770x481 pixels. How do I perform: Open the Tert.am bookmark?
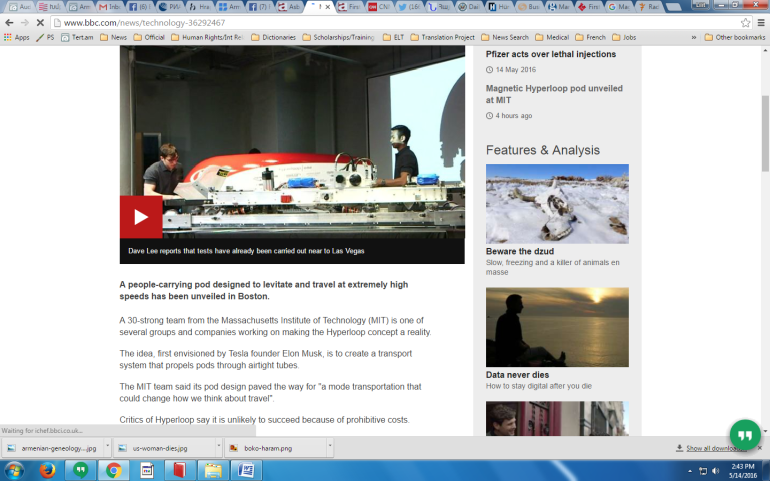(x=77, y=37)
